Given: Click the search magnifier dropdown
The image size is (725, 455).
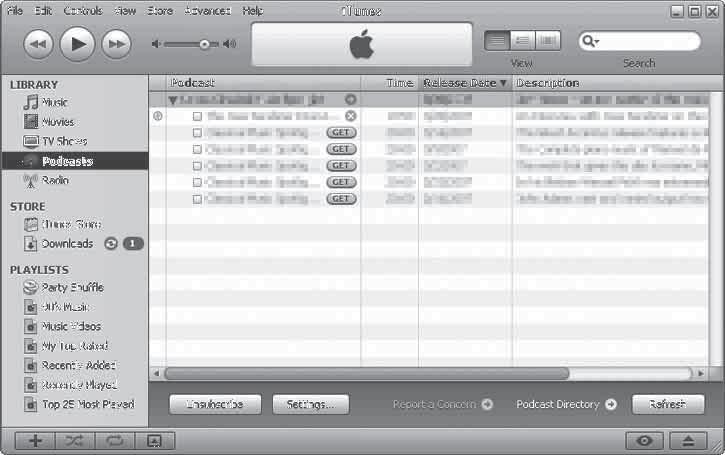Looking at the screenshot, I should (x=590, y=41).
